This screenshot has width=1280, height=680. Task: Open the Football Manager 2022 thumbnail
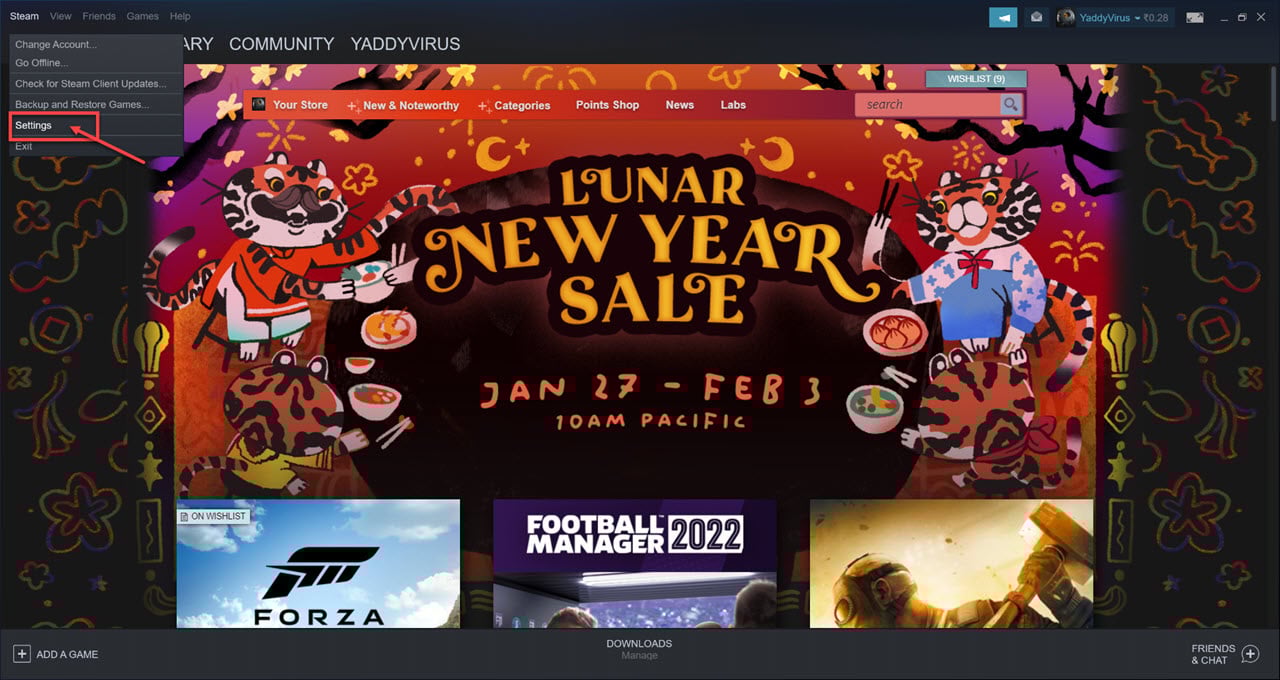click(x=635, y=564)
